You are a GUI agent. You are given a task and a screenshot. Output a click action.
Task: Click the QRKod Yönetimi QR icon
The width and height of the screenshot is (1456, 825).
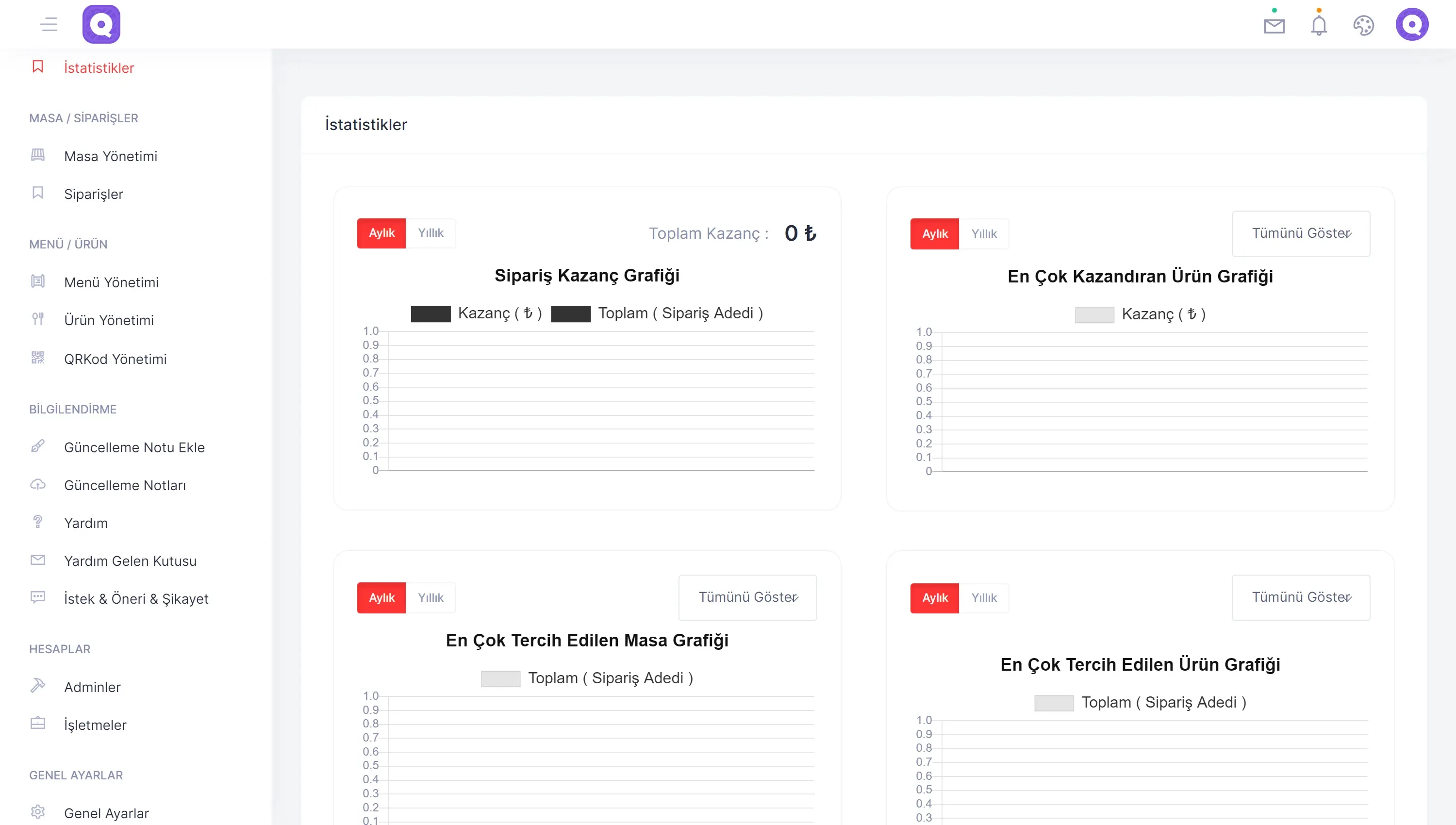(38, 358)
